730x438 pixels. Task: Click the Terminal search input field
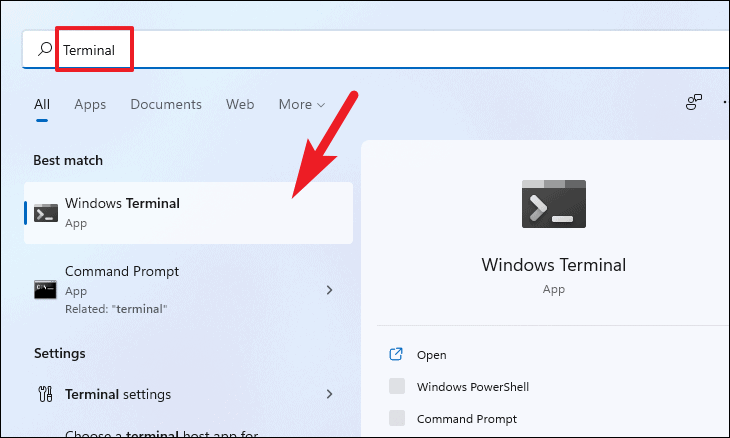(x=375, y=49)
